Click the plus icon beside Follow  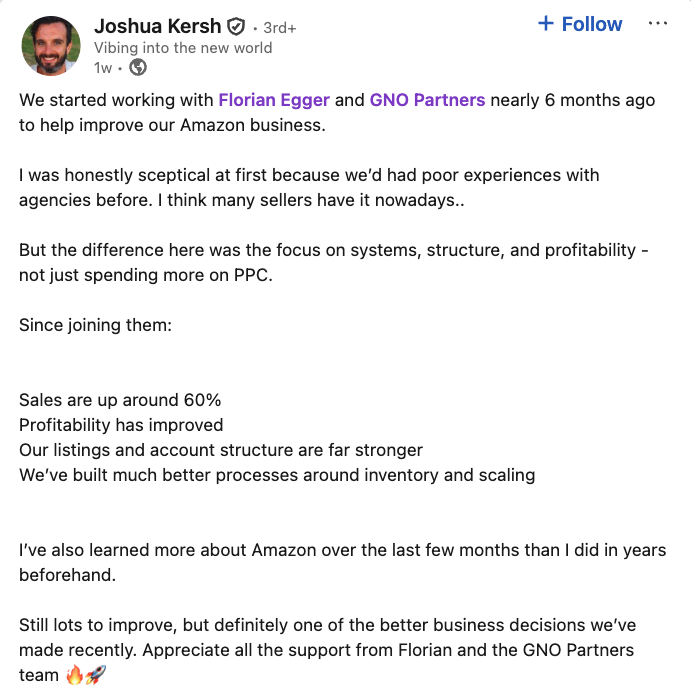pyautogui.click(x=546, y=23)
